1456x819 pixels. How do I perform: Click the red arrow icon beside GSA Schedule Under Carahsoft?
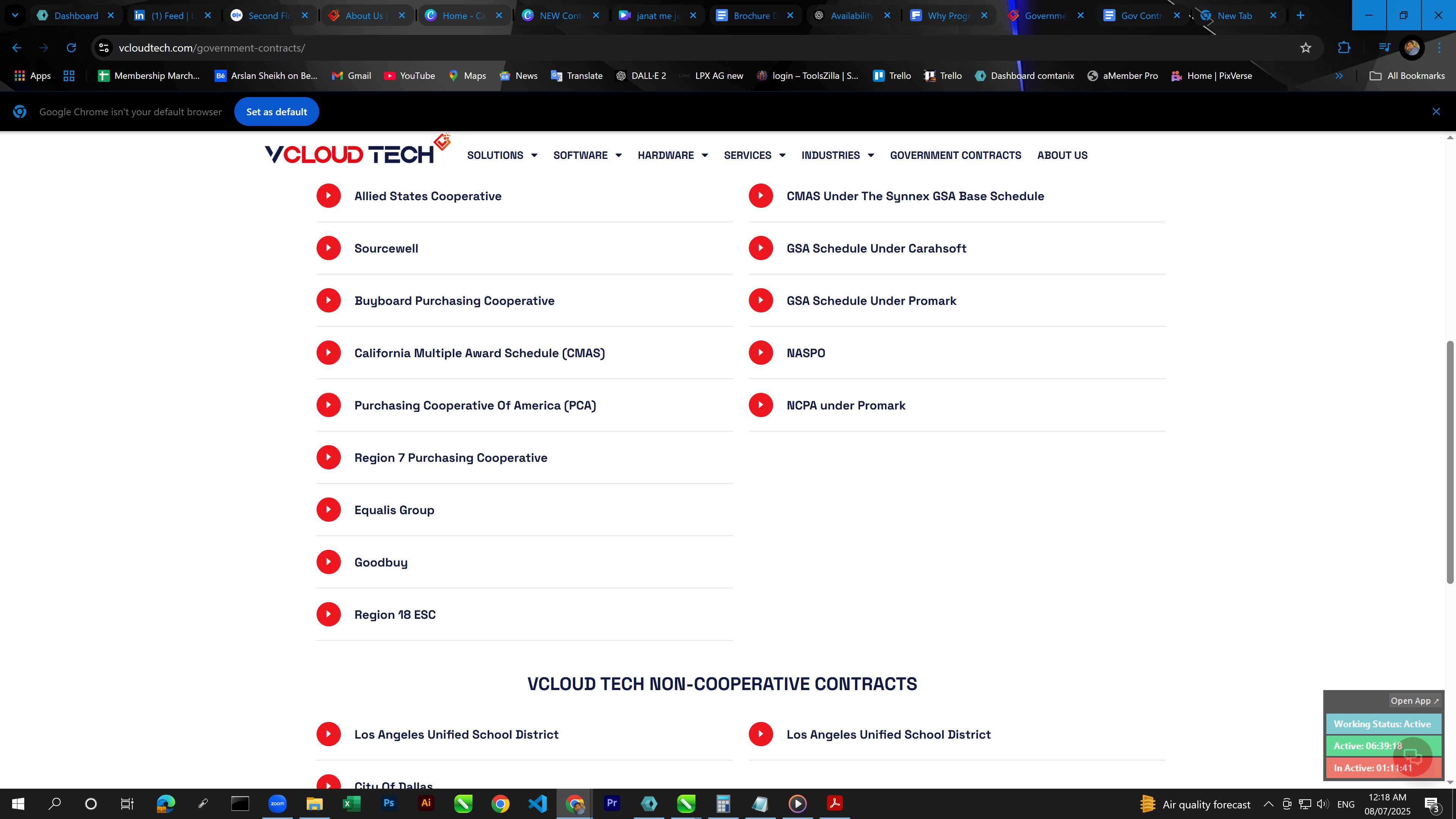click(x=761, y=248)
